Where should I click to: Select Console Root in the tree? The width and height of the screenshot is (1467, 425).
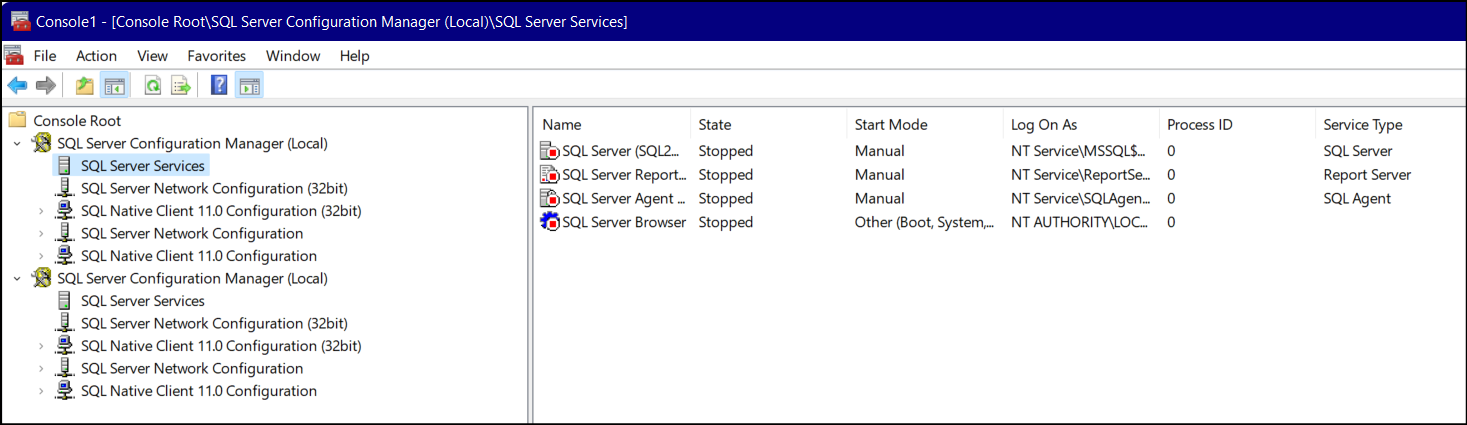[x=77, y=121]
